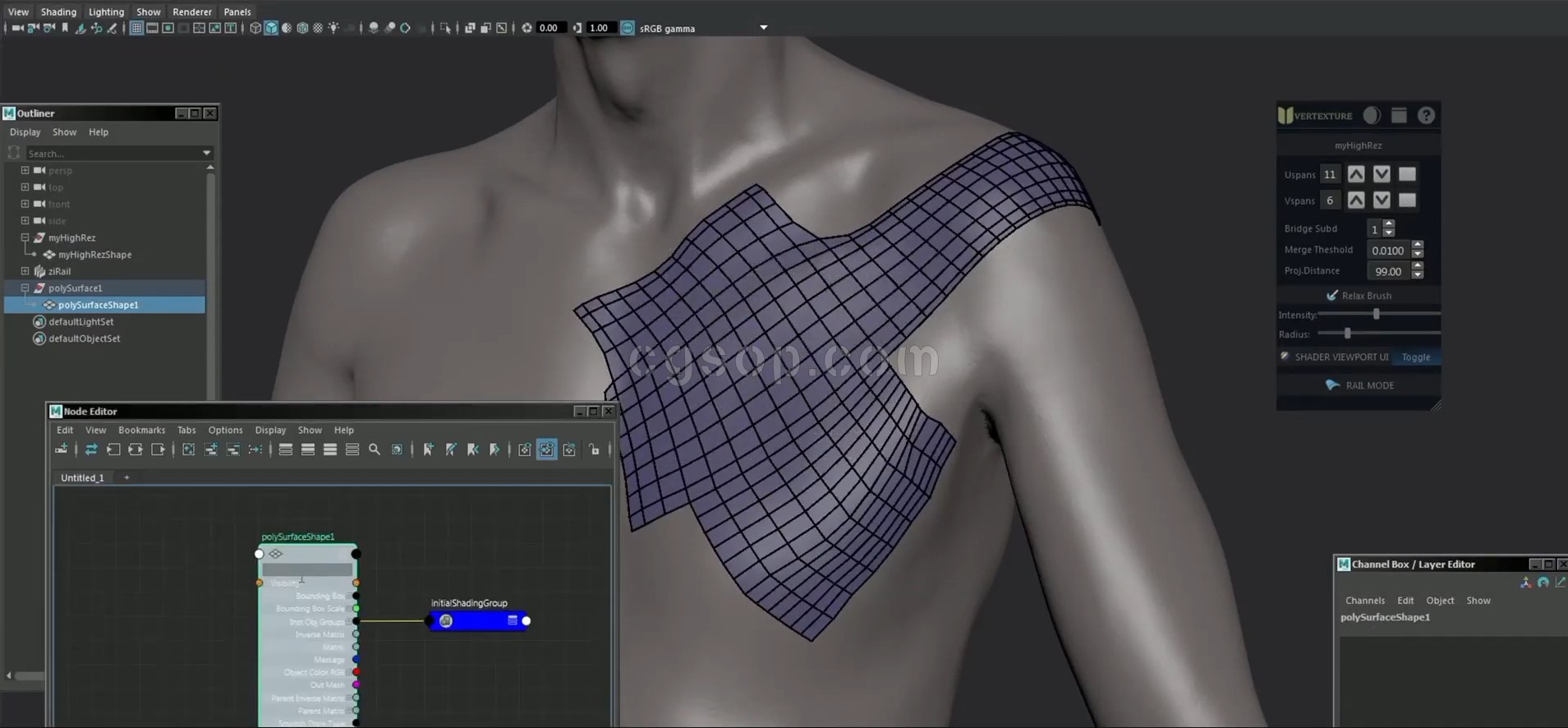Select polySurfaceShape1 in the Outliner
1568x728 pixels.
click(x=98, y=305)
